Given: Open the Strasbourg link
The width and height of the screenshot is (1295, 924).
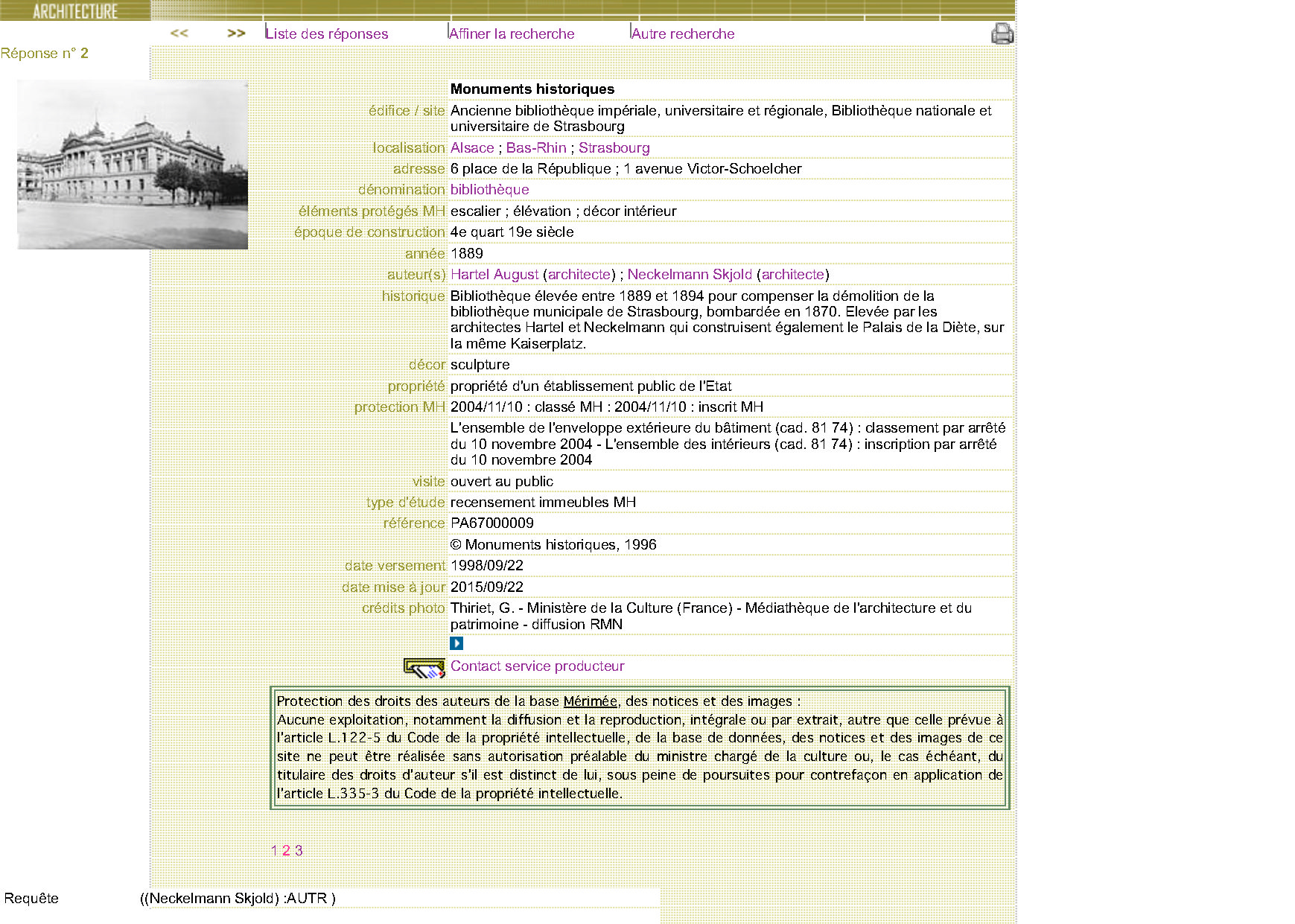Looking at the screenshot, I should [614, 148].
